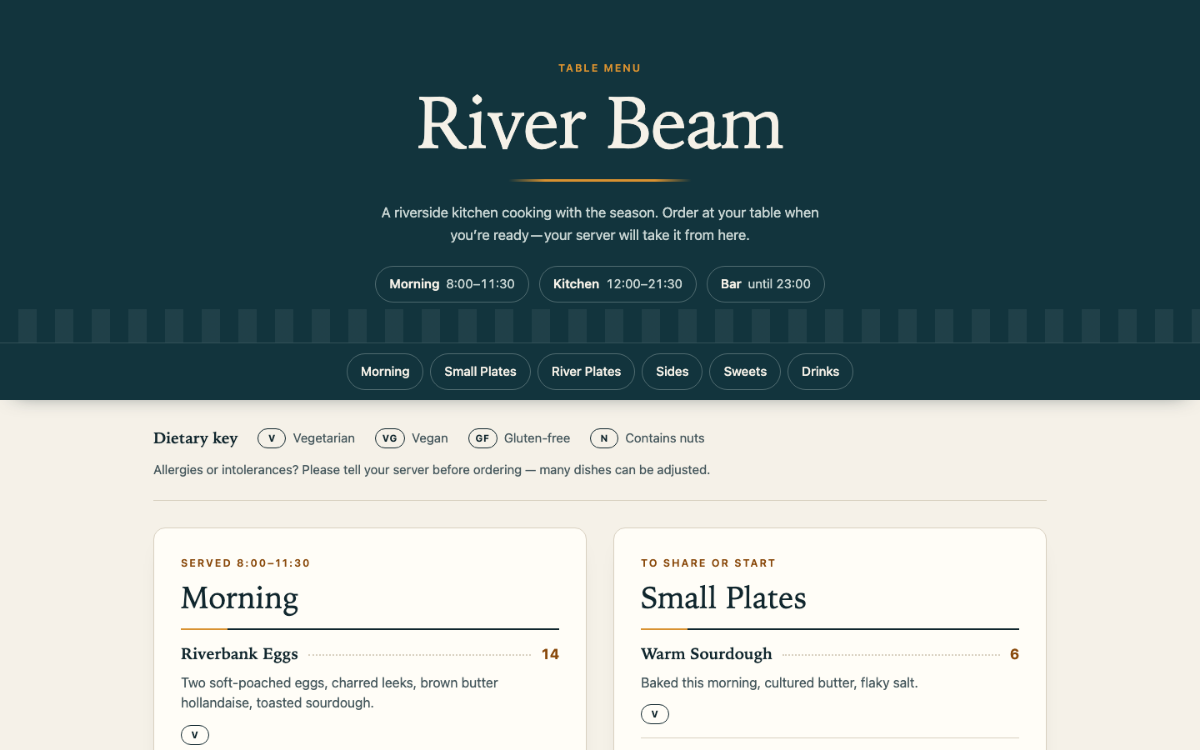Image resolution: width=1200 pixels, height=750 pixels.
Task: Open the Small Plates section link
Action: pos(480,371)
